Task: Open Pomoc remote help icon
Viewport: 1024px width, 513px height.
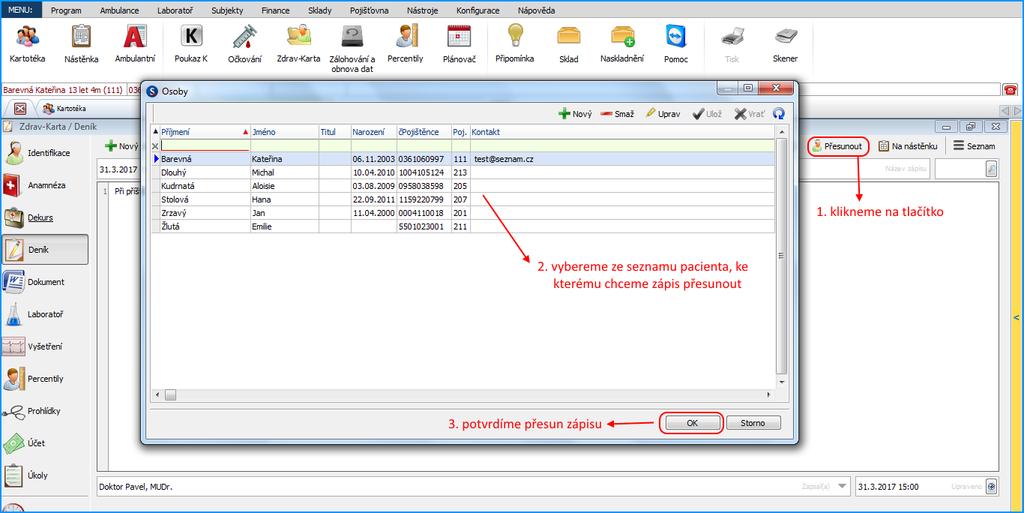Action: click(676, 43)
